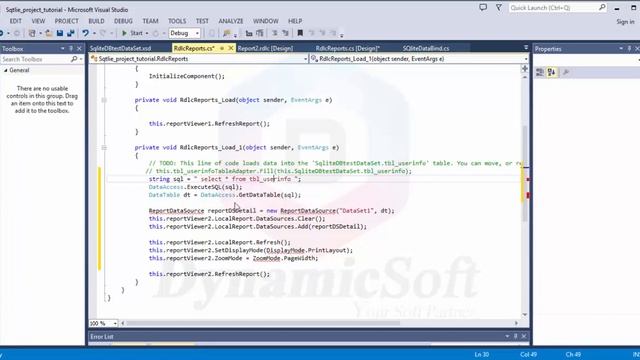Click the Redo toolbar icon
The height and width of the screenshot is (360, 640).
(103, 33)
